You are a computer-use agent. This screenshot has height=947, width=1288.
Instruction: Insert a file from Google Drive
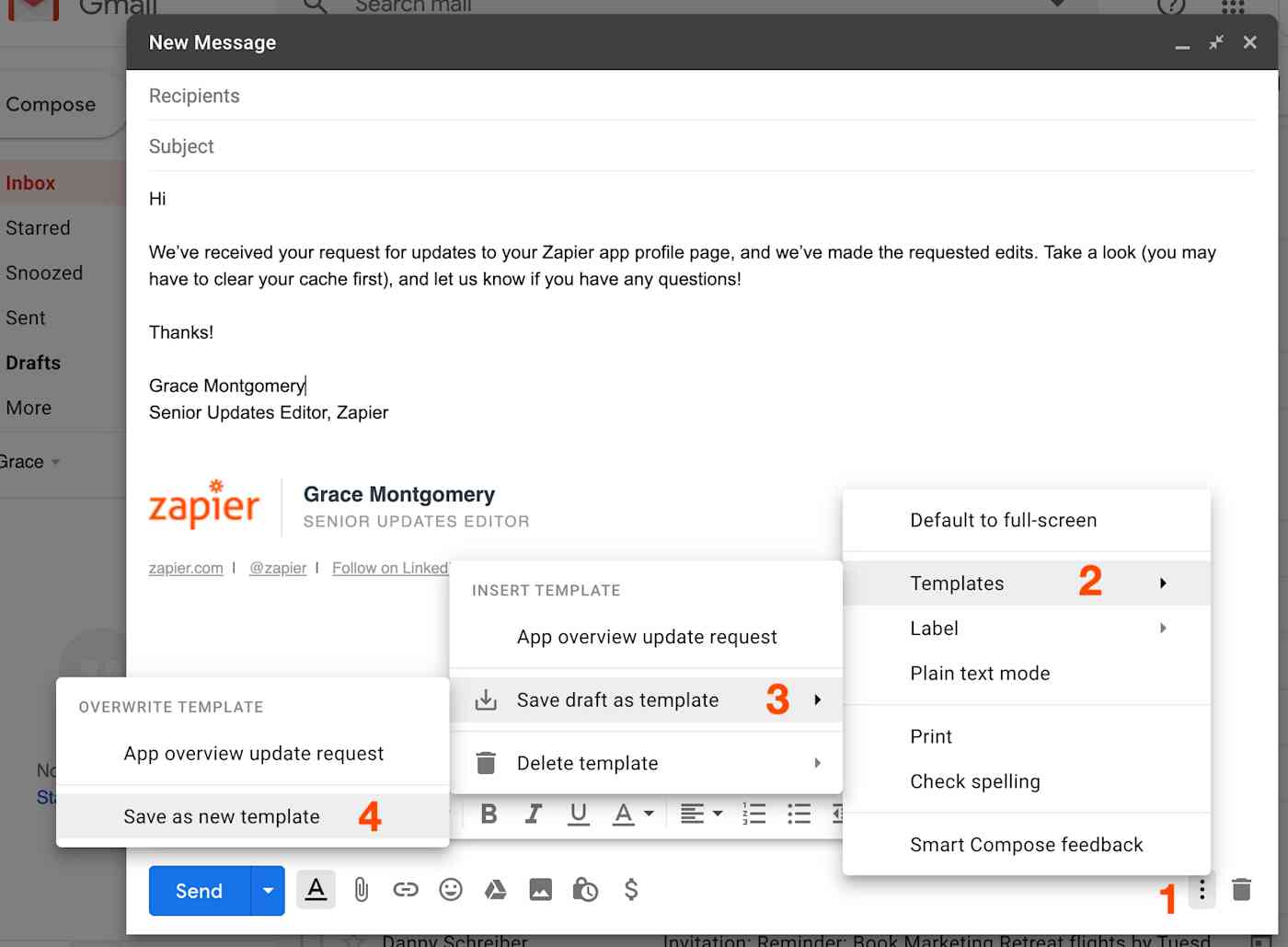(x=495, y=890)
